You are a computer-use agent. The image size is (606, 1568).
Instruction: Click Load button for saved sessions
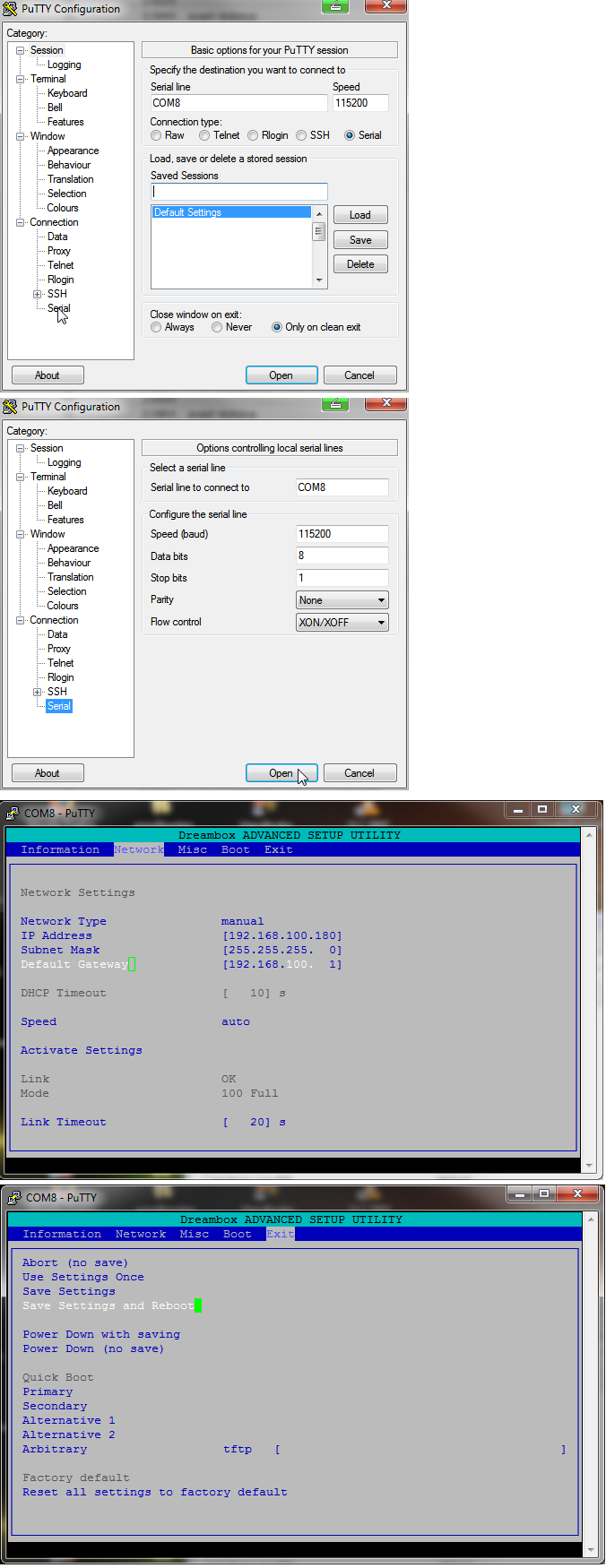[x=360, y=215]
